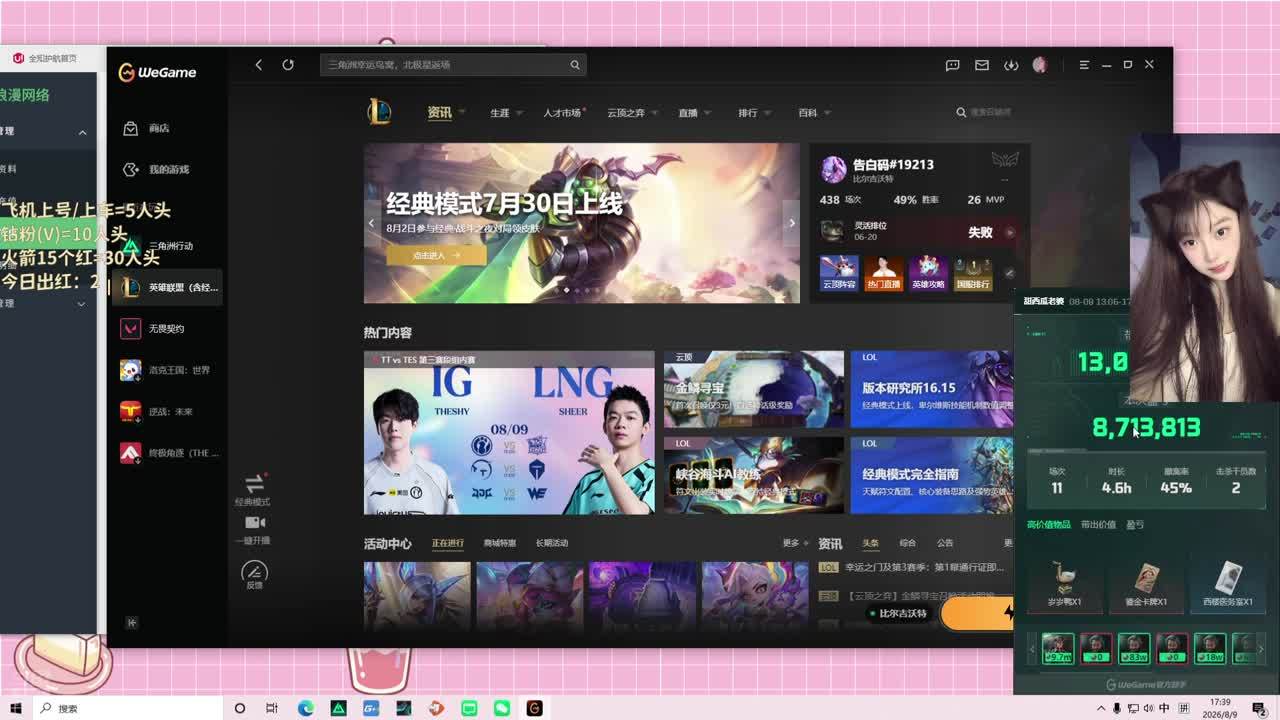This screenshot has width=1280, height=720.
Task: Select the 长期活动 activity tab
Action: (x=552, y=543)
